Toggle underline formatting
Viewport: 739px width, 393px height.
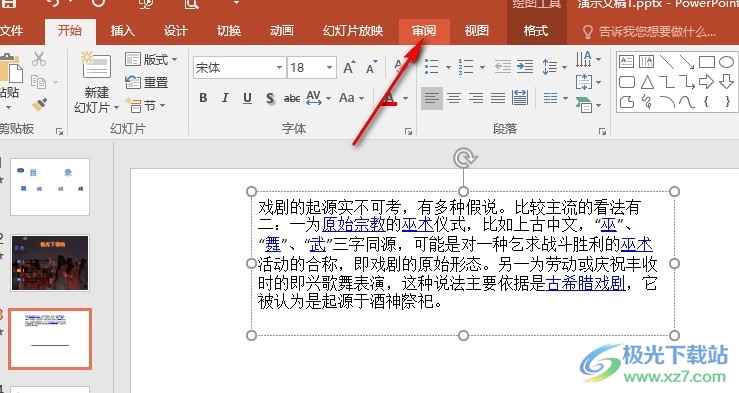click(x=247, y=98)
